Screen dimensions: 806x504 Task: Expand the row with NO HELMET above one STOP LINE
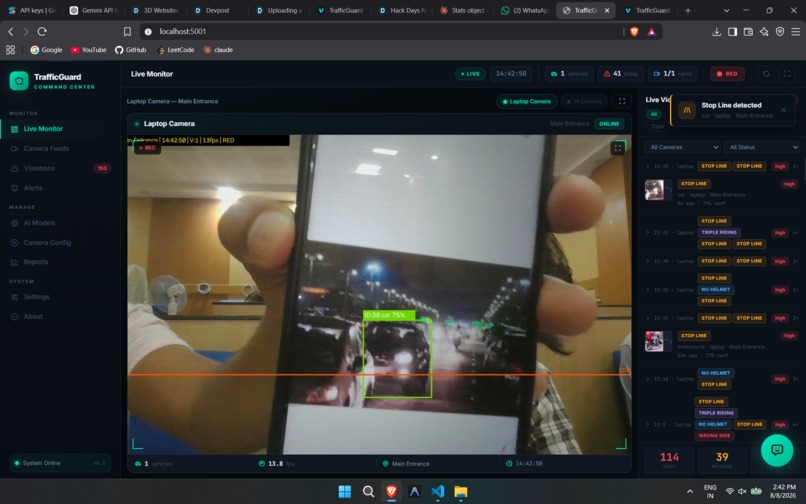[722, 379]
